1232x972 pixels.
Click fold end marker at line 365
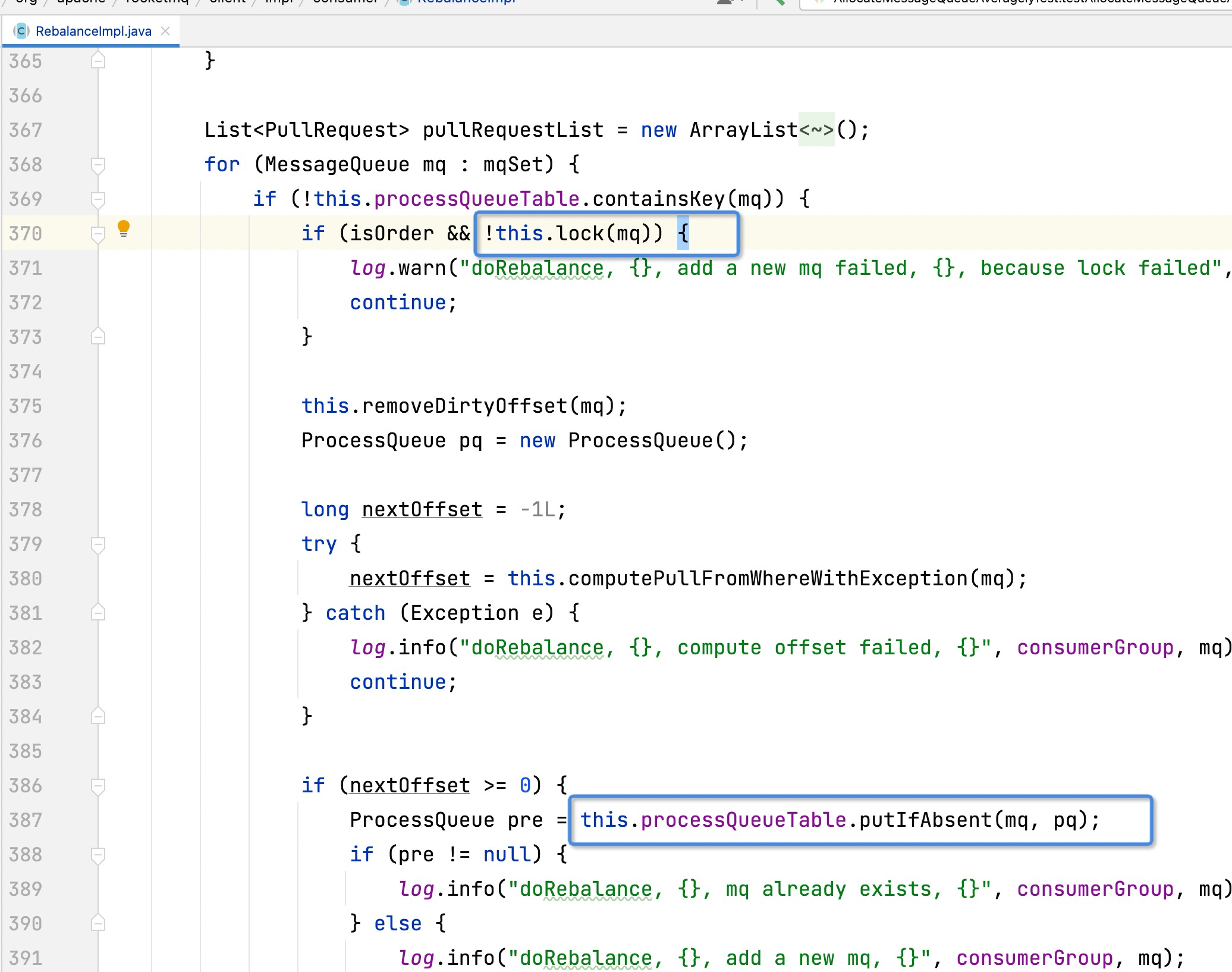pyautogui.click(x=98, y=61)
